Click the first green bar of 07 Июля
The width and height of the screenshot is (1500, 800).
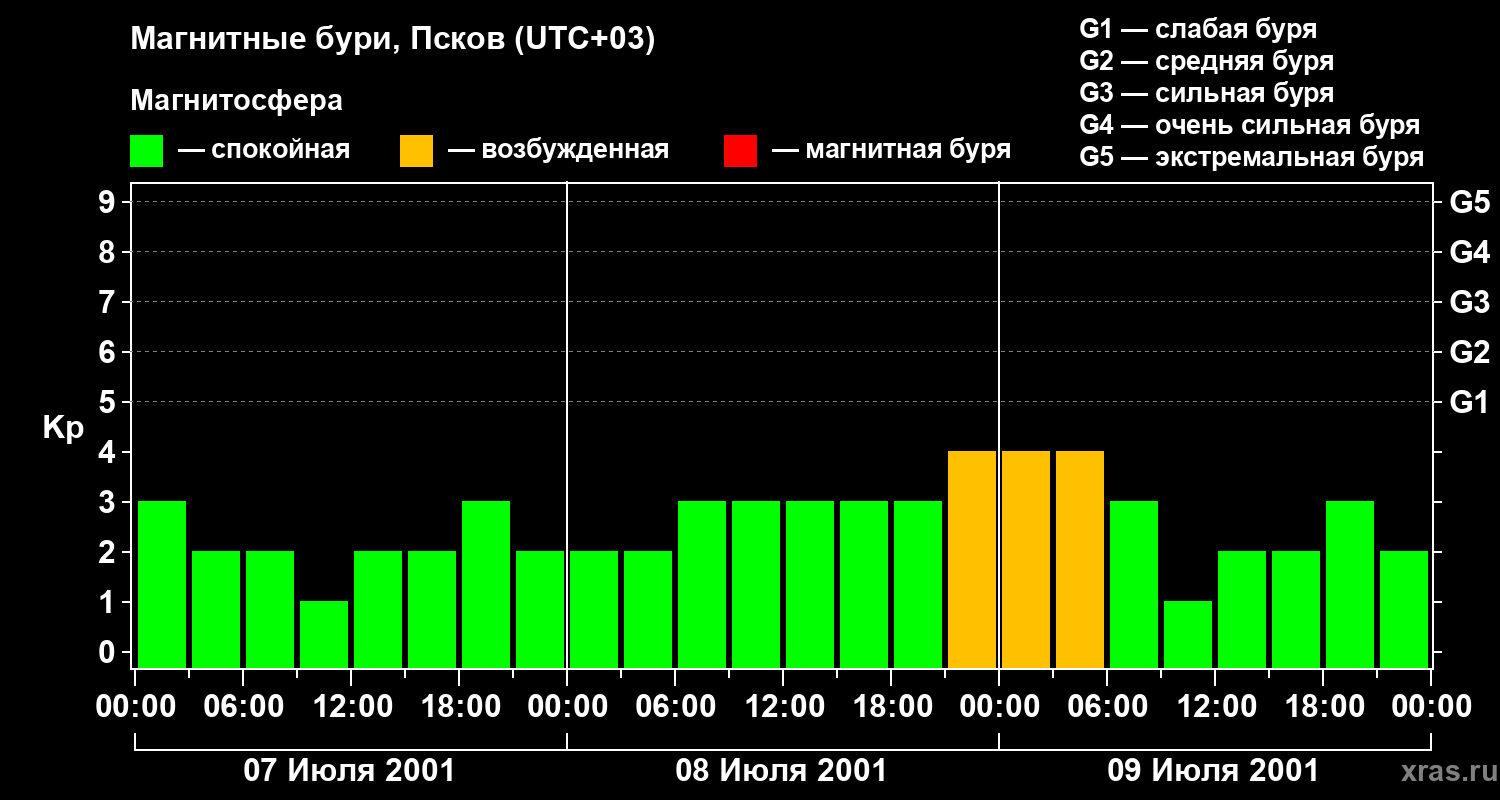tap(162, 584)
